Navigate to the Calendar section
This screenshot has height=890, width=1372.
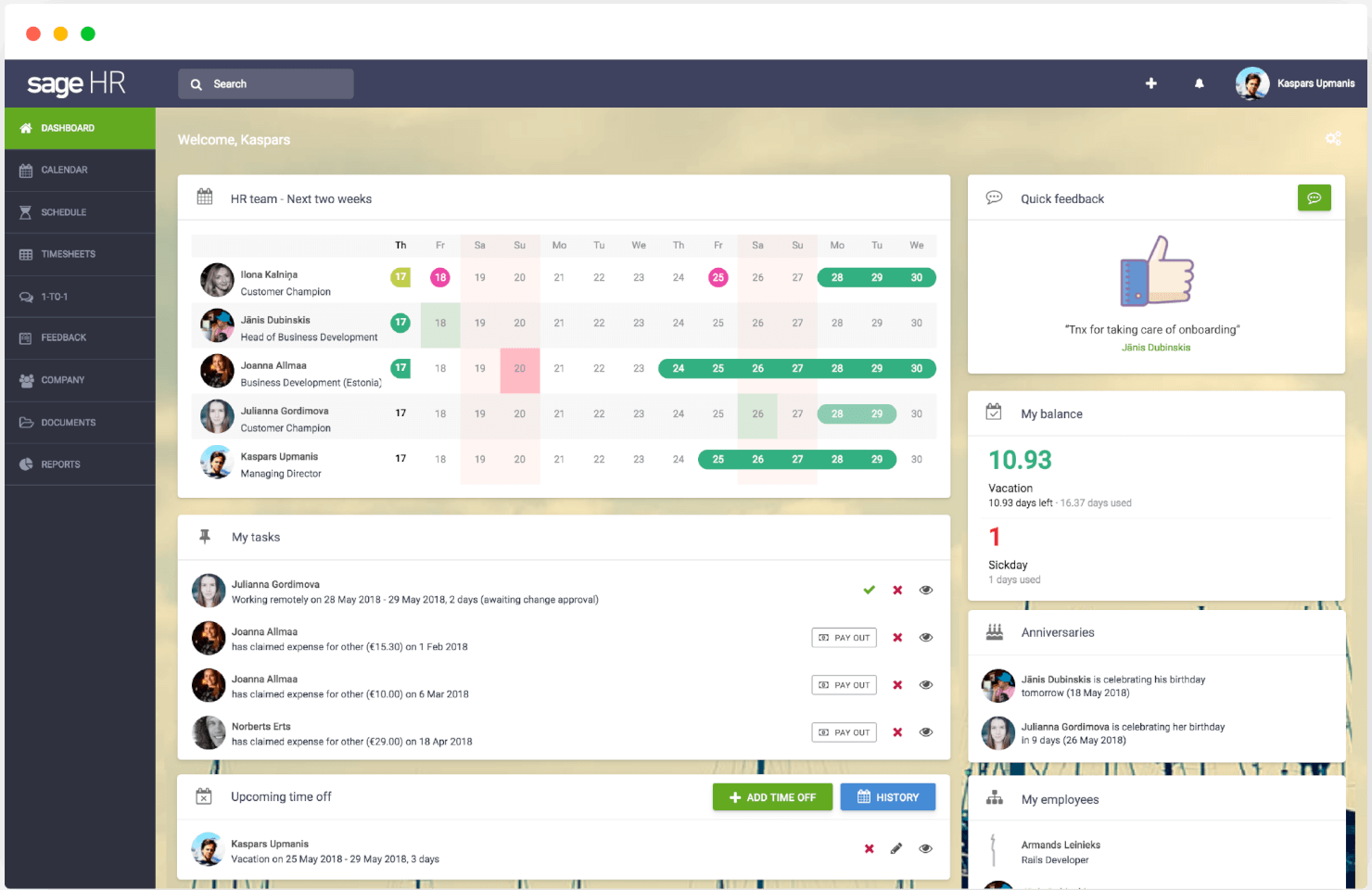pyautogui.click(x=65, y=170)
